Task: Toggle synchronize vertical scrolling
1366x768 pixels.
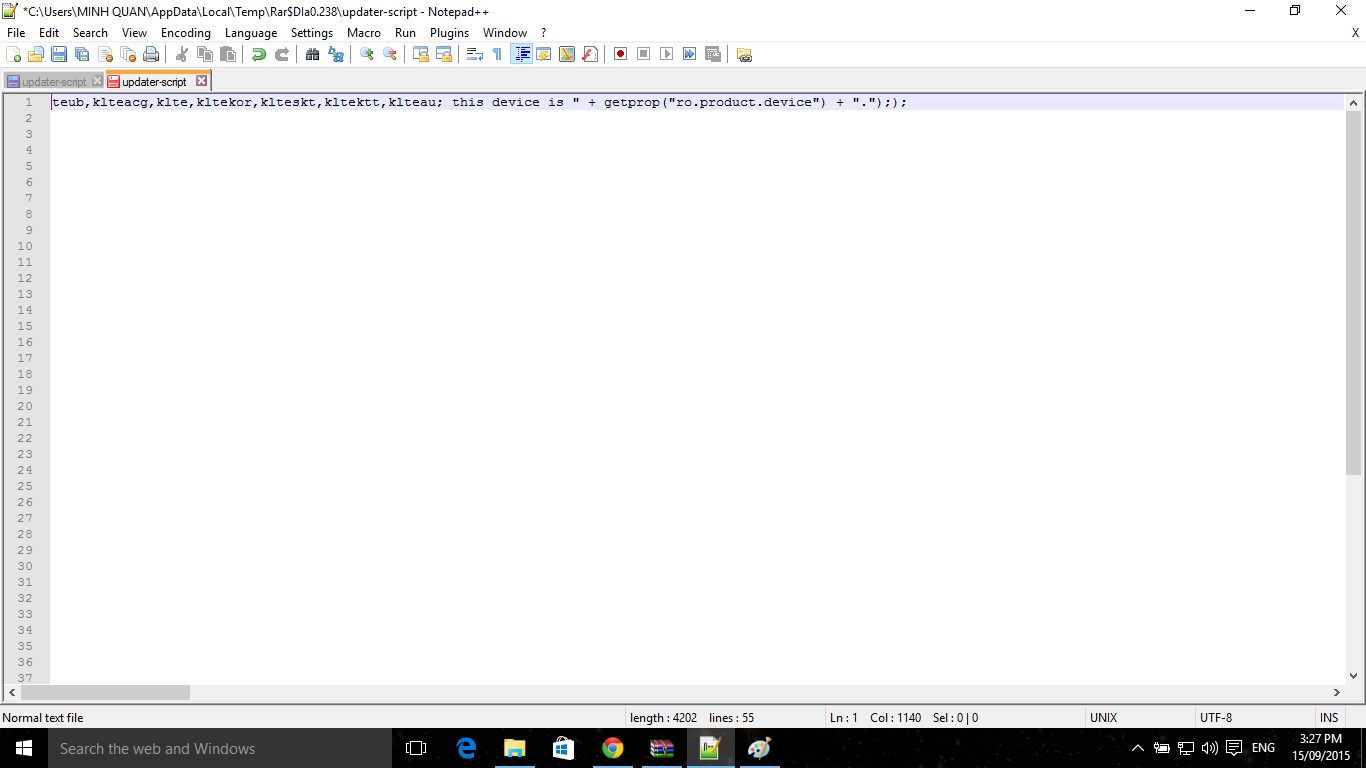Action: click(421, 54)
